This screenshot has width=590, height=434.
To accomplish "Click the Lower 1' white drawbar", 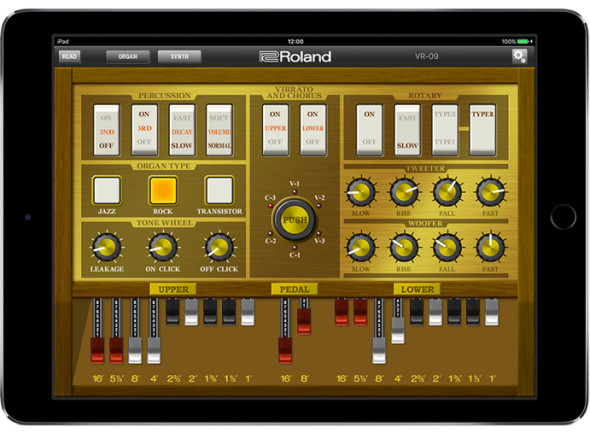I will tap(492, 312).
